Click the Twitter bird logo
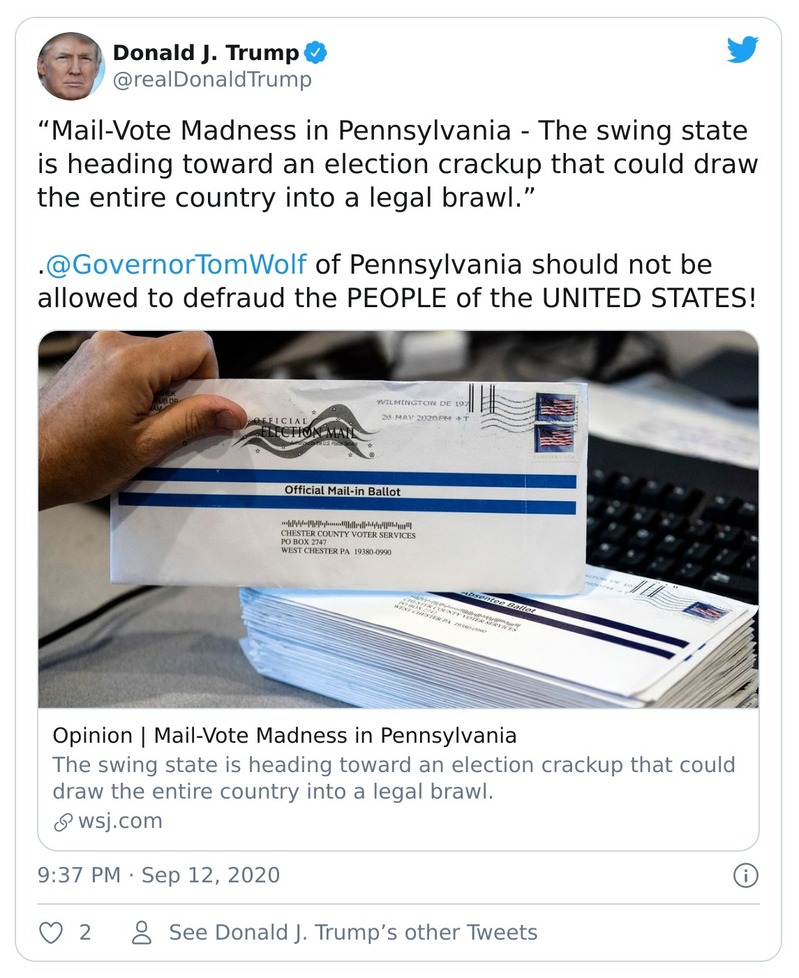 coord(742,50)
